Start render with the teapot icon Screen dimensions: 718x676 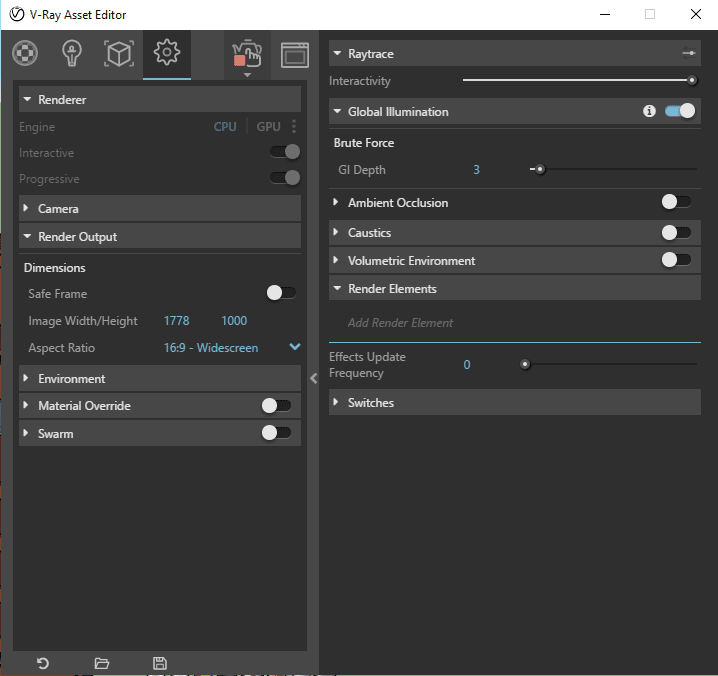[247, 54]
